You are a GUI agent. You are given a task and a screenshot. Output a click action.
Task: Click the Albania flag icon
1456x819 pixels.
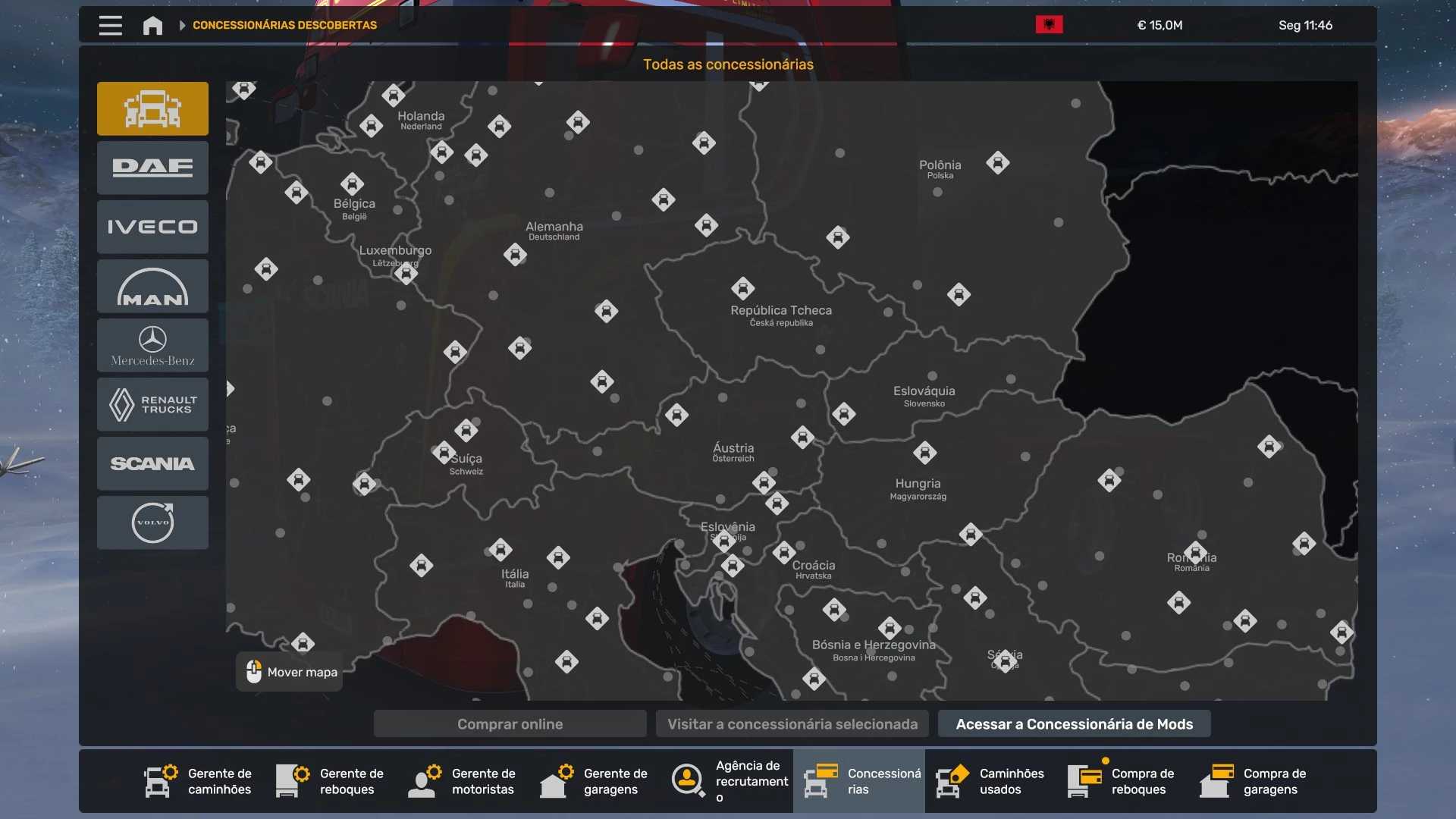pyautogui.click(x=1049, y=25)
